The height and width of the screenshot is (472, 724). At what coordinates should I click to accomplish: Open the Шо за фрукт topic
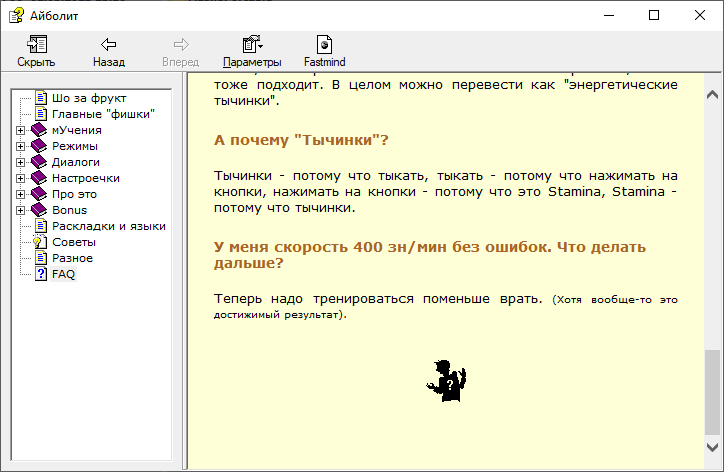(89, 98)
